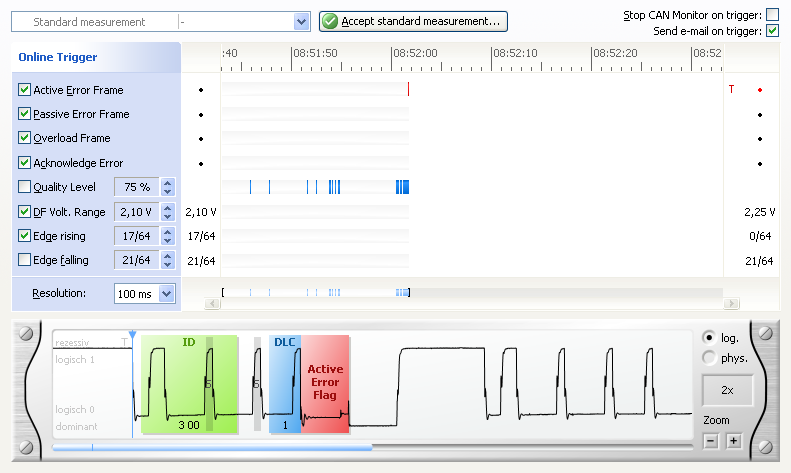This screenshot has height=473, width=791.
Task: Open the Resolution 100 ms dropdown
Action: click(x=166, y=294)
